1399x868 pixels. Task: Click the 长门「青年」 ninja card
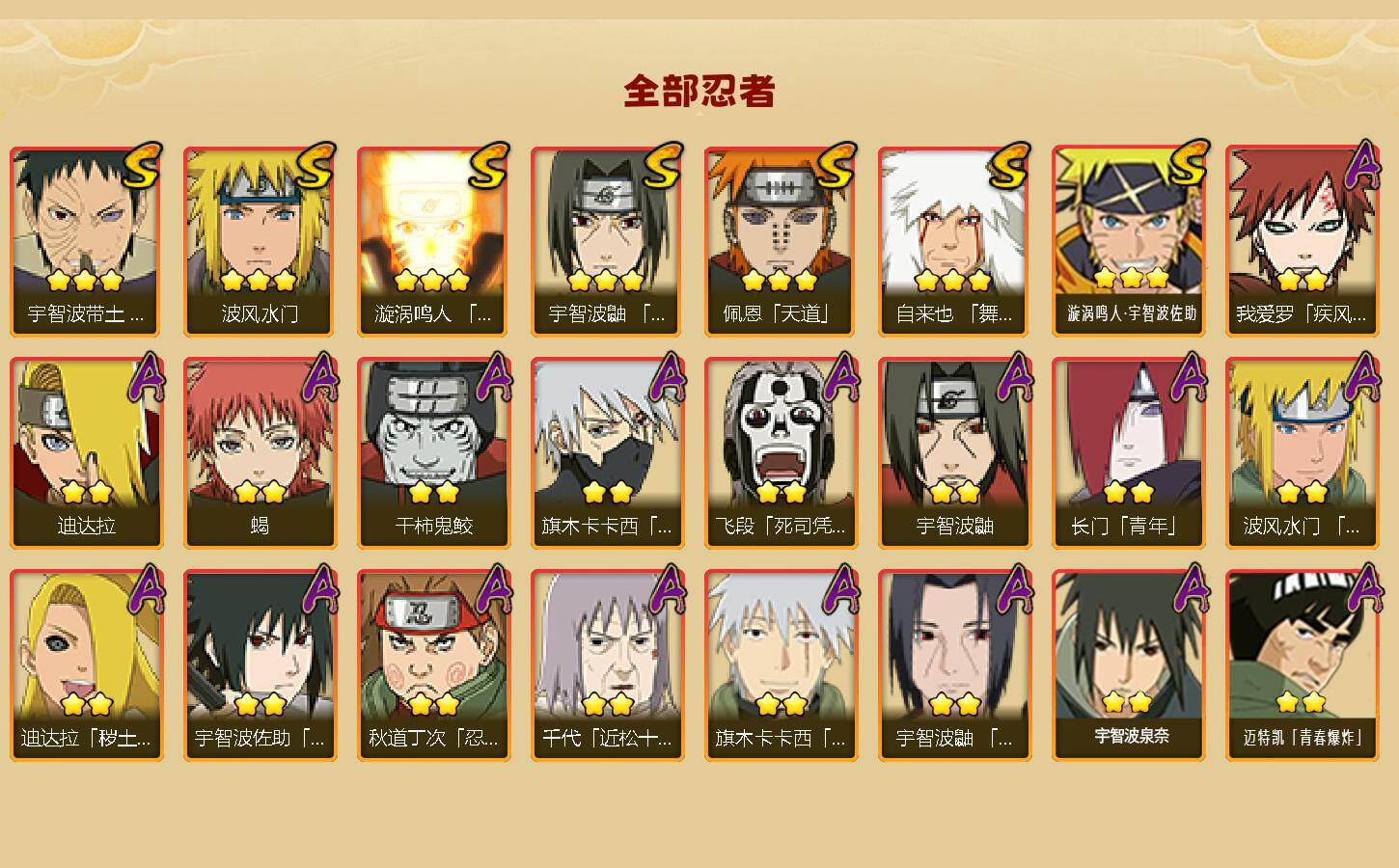(1128, 453)
